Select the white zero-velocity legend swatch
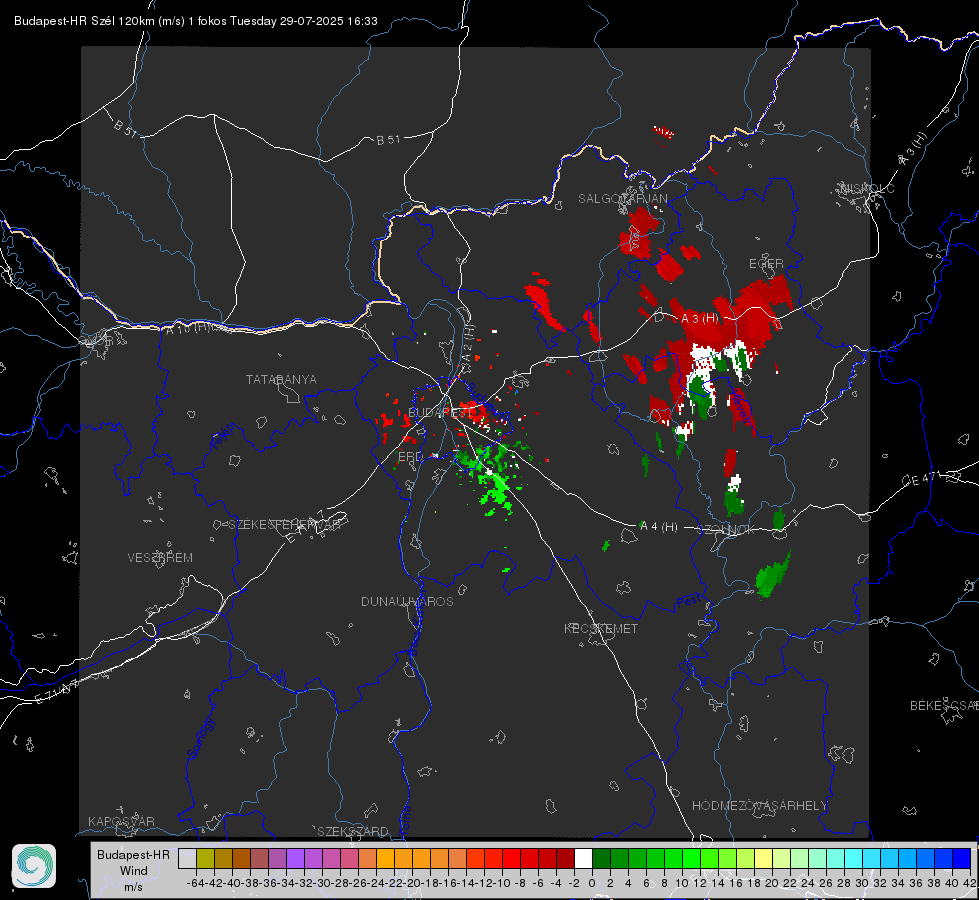 point(583,858)
